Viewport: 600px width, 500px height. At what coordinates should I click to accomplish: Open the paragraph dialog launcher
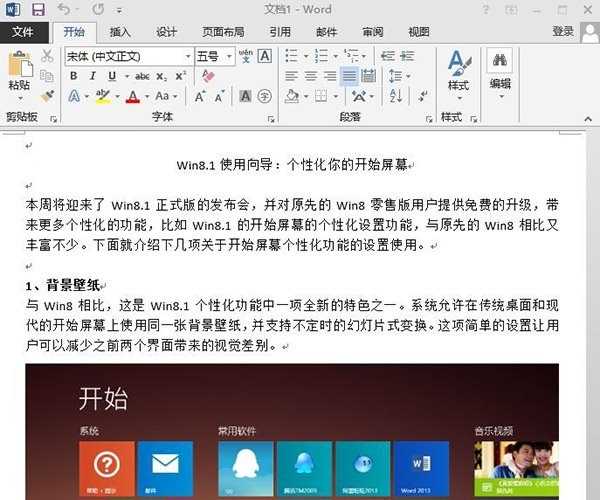[429, 119]
